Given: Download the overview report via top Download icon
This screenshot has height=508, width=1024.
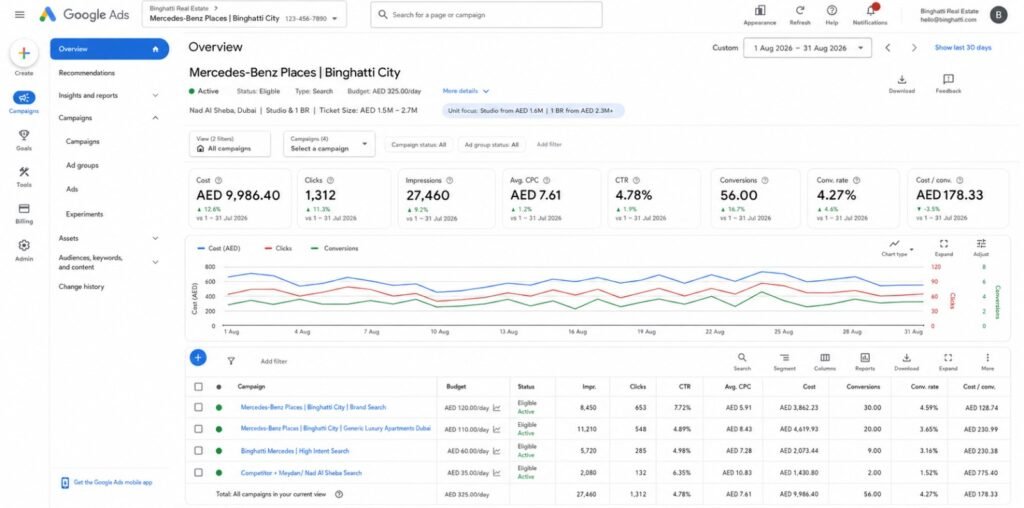Looking at the screenshot, I should click(x=901, y=80).
